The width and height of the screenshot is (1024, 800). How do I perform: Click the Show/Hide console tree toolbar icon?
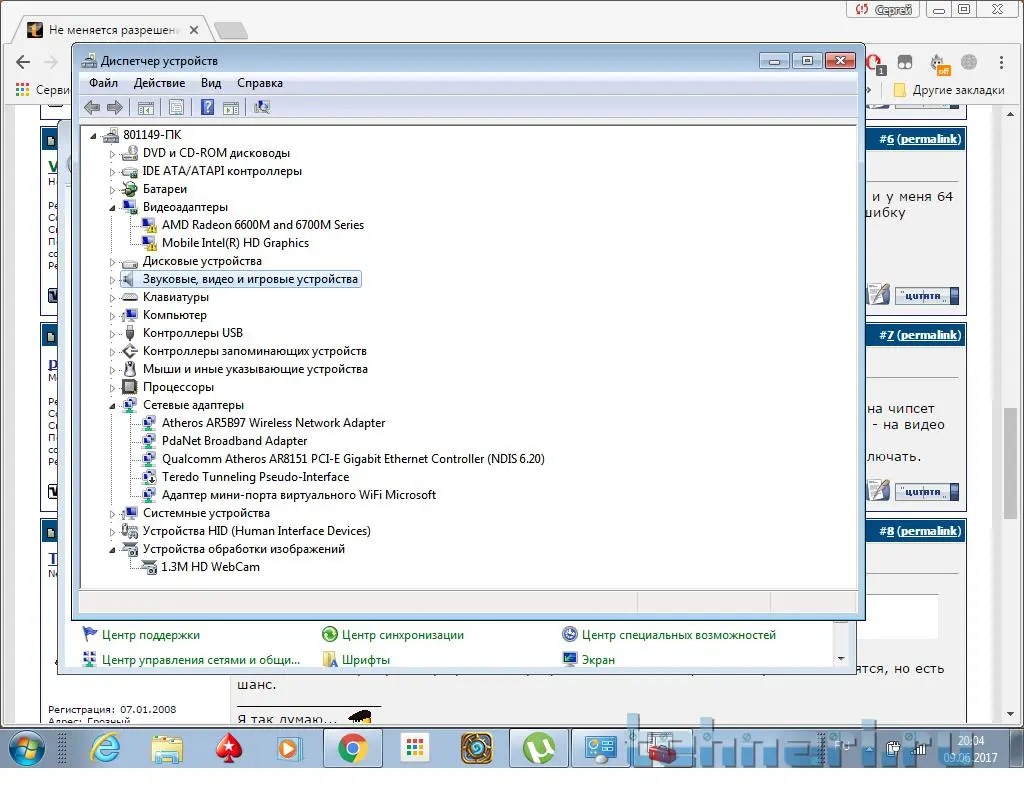tap(146, 107)
